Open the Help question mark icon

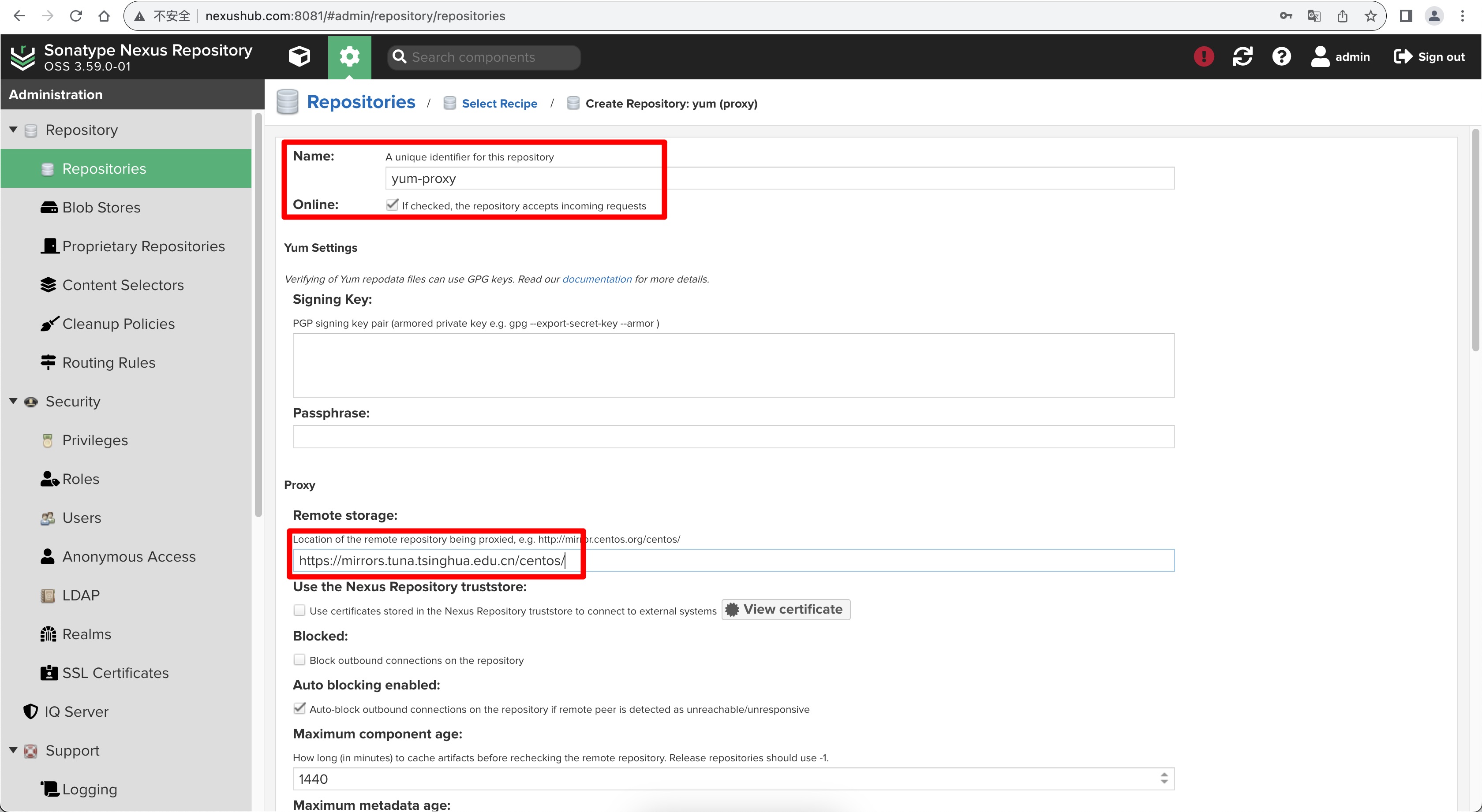[1281, 56]
